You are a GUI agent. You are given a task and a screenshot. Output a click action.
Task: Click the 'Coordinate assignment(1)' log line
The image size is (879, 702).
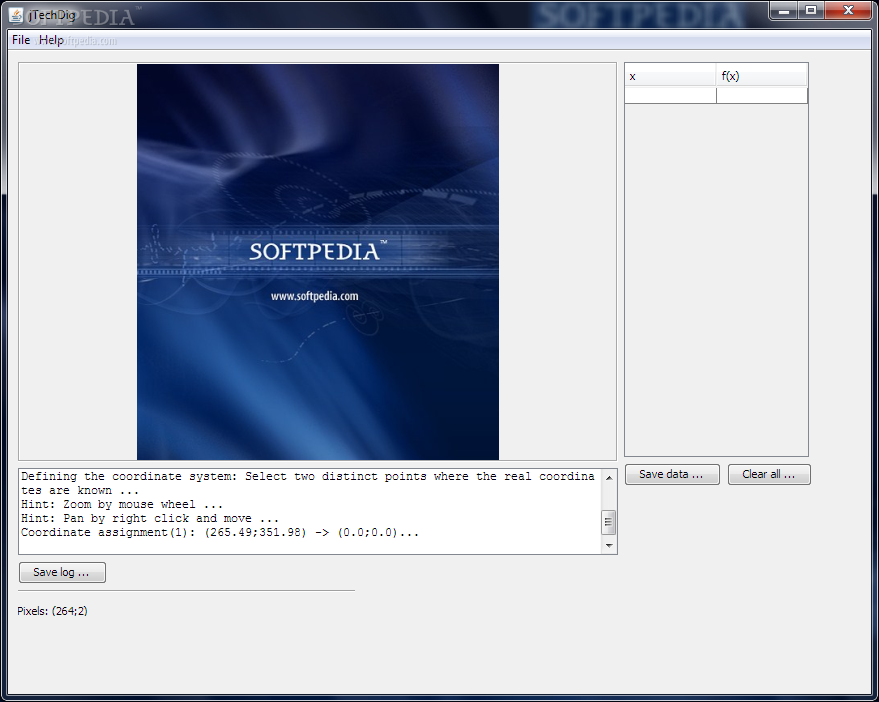[x=220, y=533]
